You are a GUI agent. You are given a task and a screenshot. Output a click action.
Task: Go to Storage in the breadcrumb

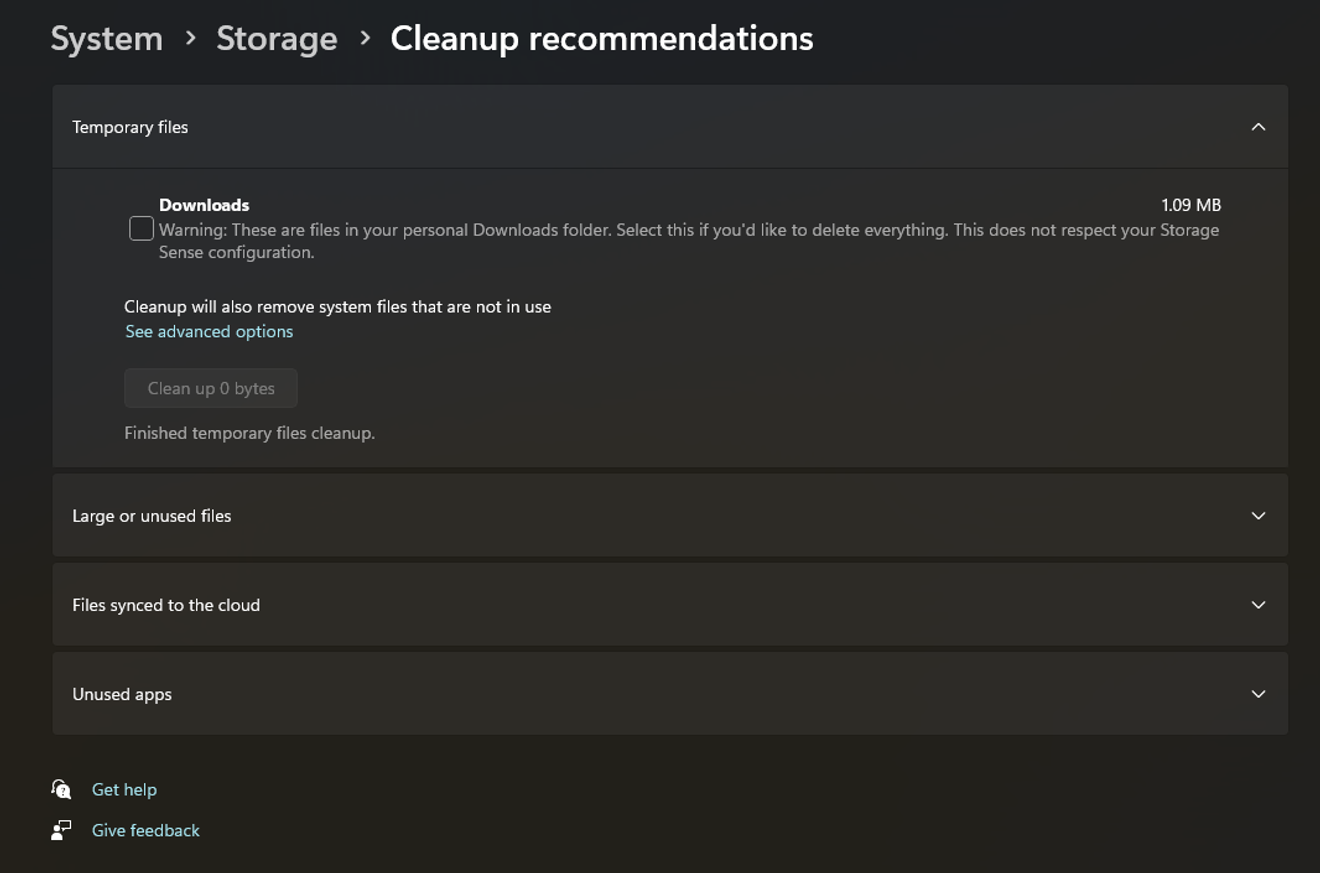(277, 38)
